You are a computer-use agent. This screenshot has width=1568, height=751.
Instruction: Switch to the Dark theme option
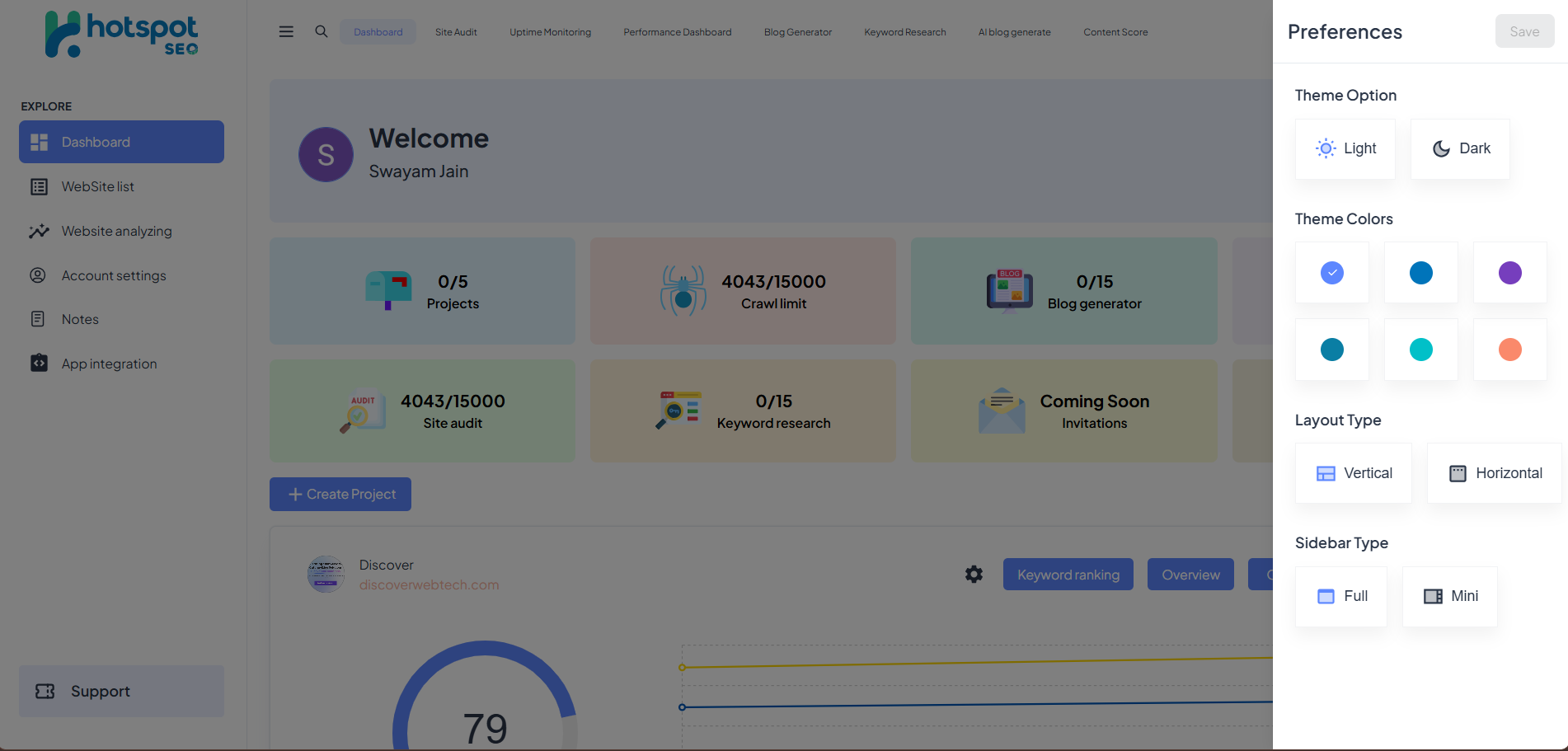click(x=1460, y=149)
